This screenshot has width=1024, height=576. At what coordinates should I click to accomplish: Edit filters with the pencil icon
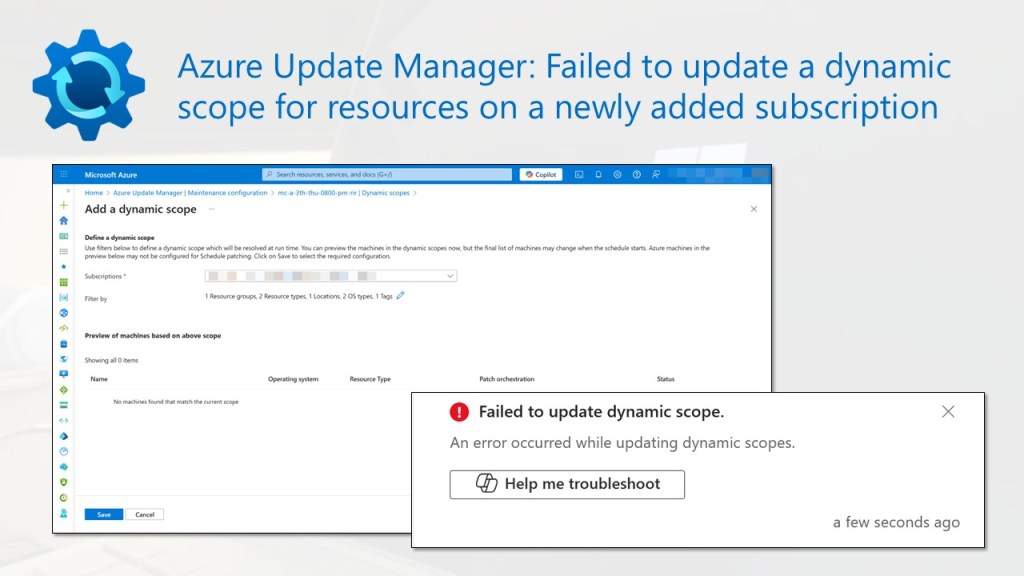pyautogui.click(x=401, y=296)
